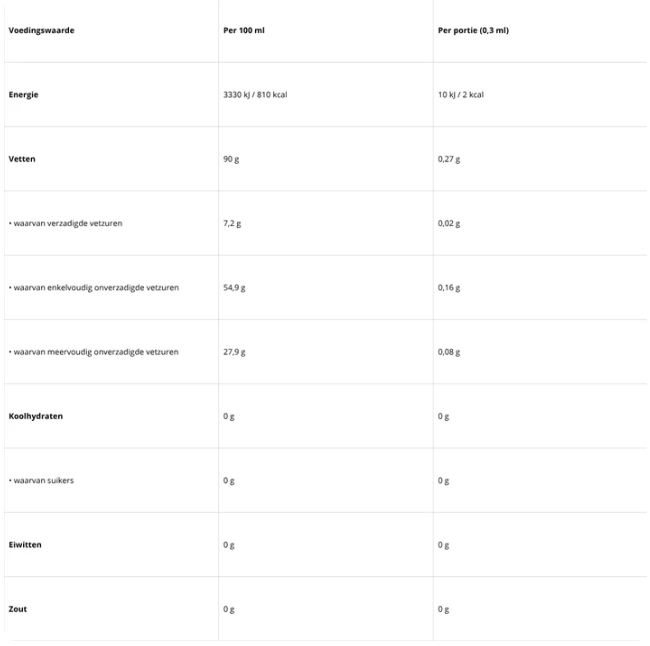Select the Per 100 ml header

pos(243,30)
